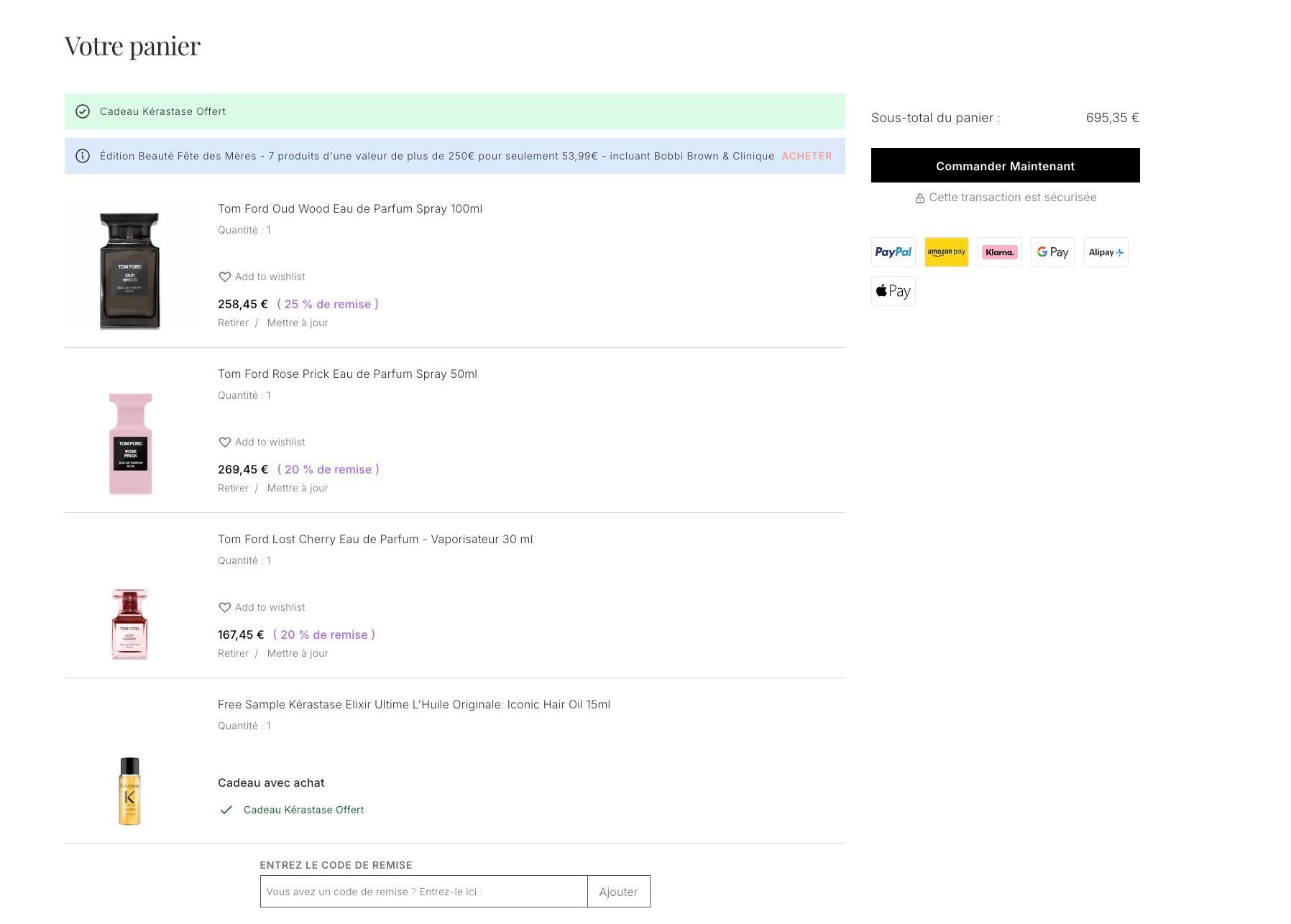Add Lost Cherry to wishlist text link
Image resolution: width=1291 pixels, height=924 pixels.
click(270, 607)
